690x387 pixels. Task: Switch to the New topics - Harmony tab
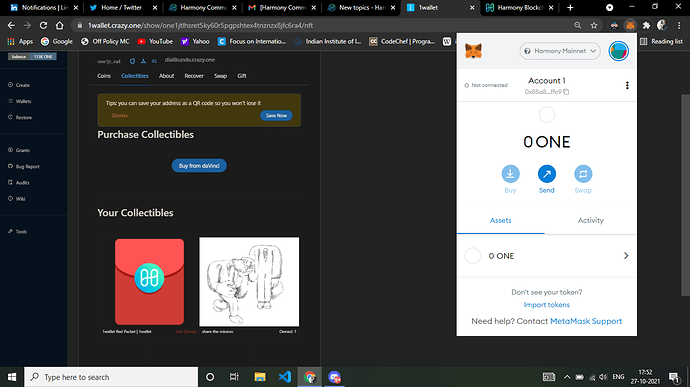click(361, 7)
